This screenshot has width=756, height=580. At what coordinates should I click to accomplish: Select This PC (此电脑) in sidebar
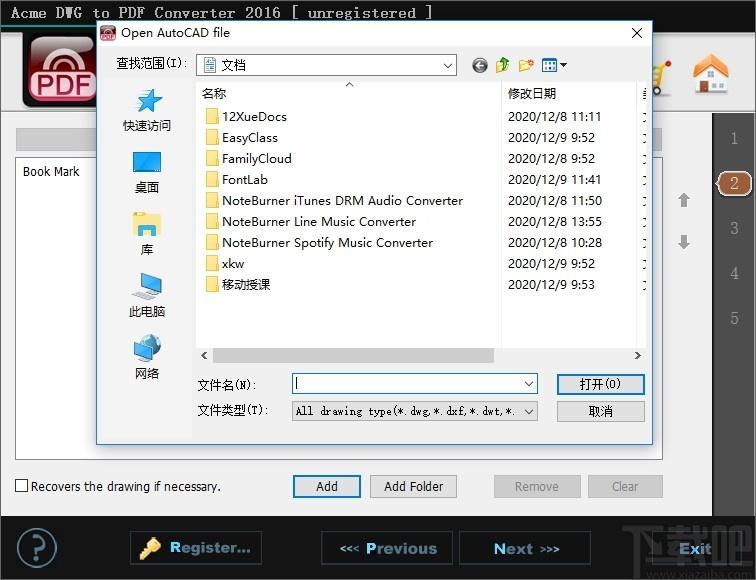point(147,296)
